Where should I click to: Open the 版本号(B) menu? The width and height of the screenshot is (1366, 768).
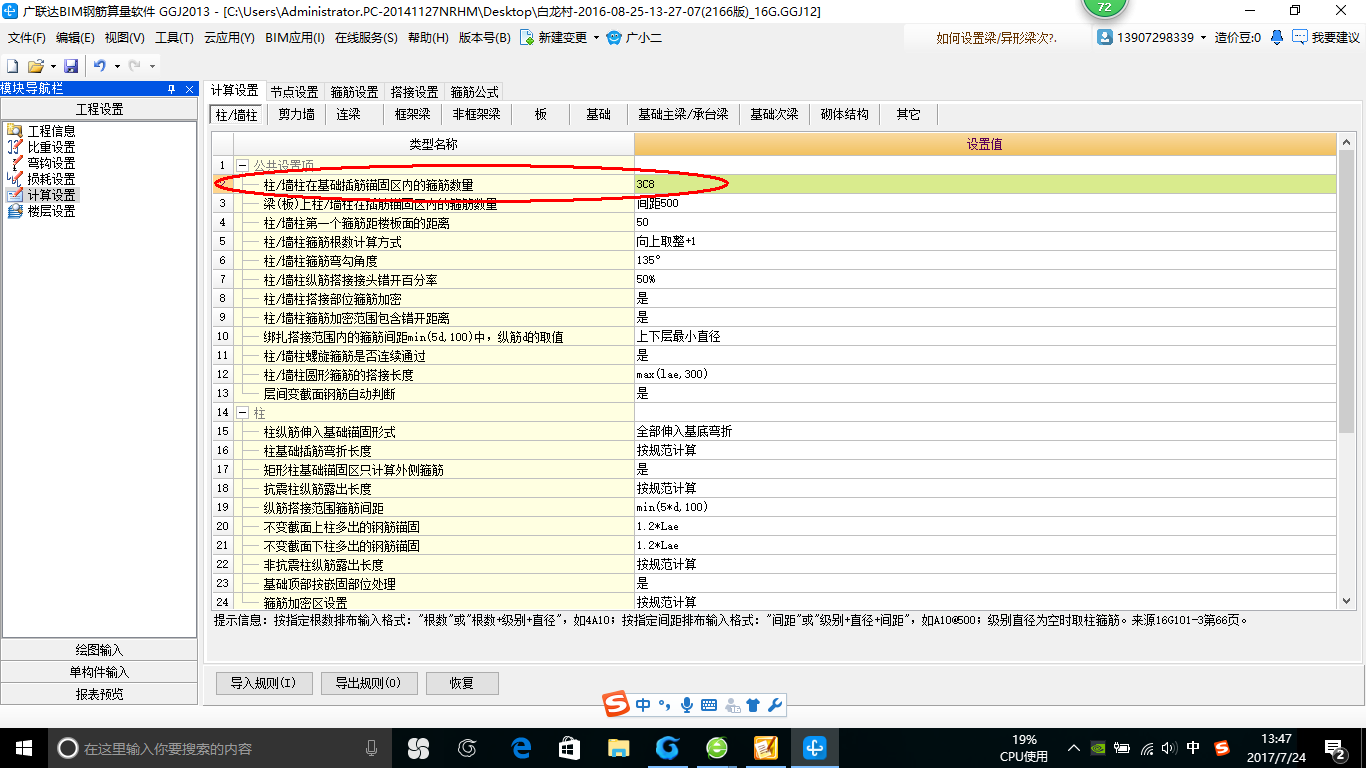click(x=484, y=38)
